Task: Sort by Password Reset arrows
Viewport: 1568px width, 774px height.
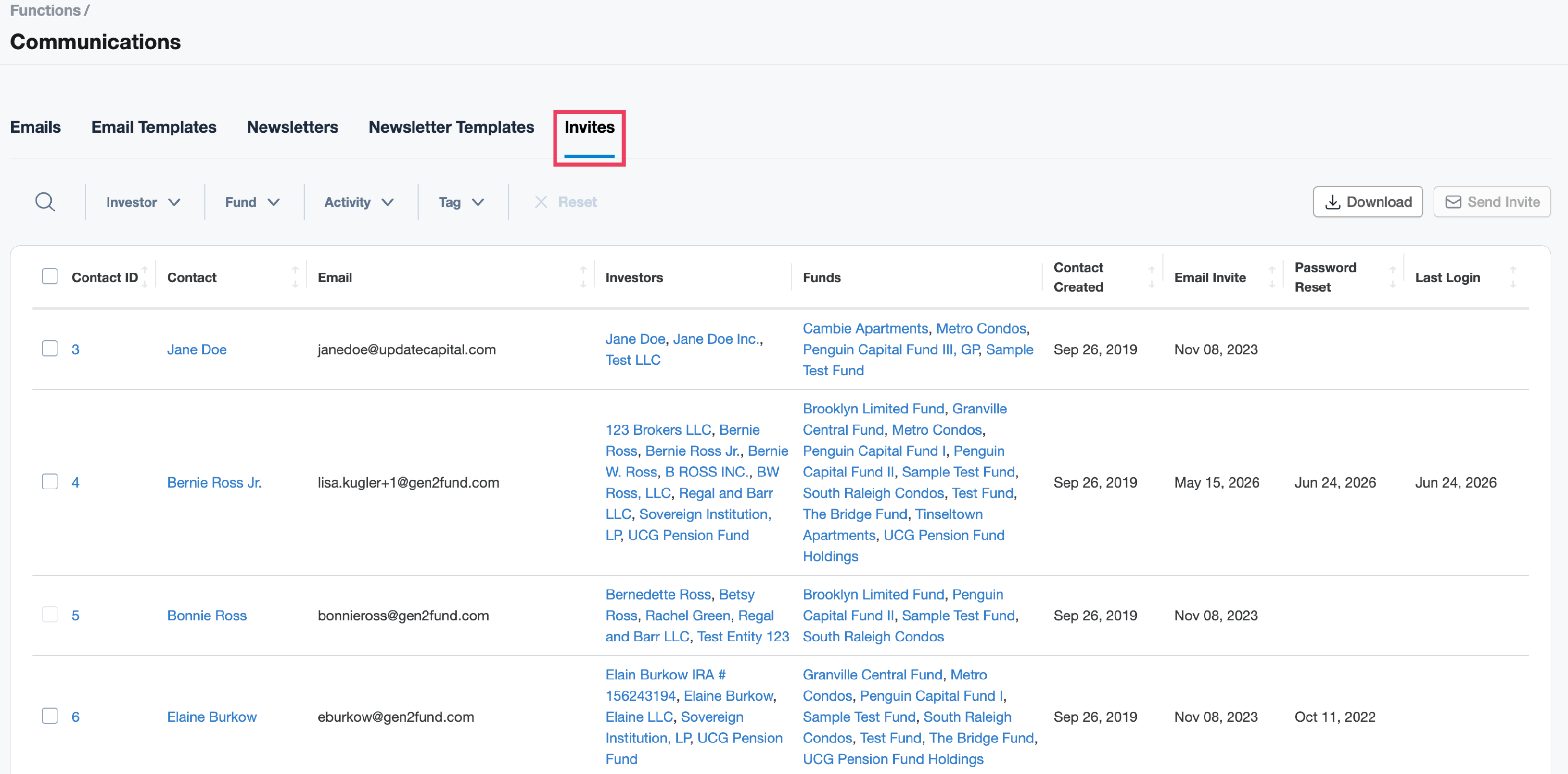Action: pyautogui.click(x=1393, y=277)
